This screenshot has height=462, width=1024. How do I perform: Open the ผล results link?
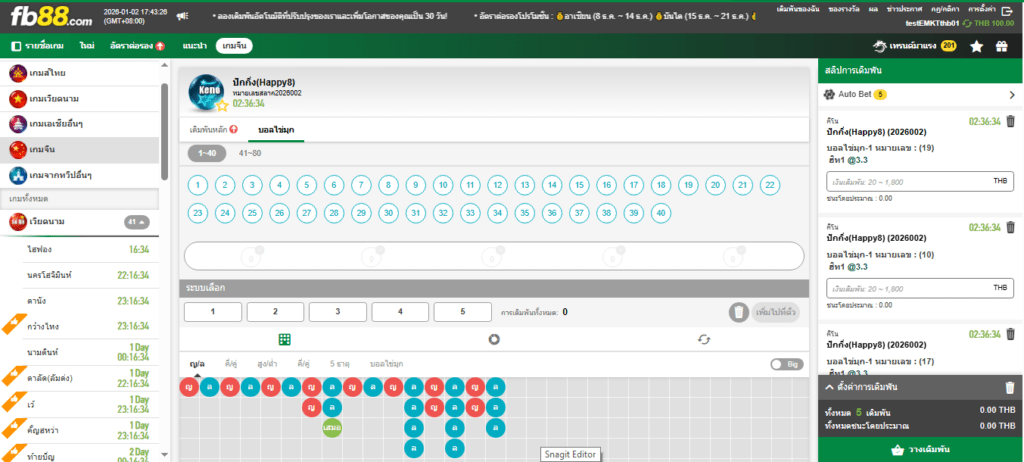872,9
